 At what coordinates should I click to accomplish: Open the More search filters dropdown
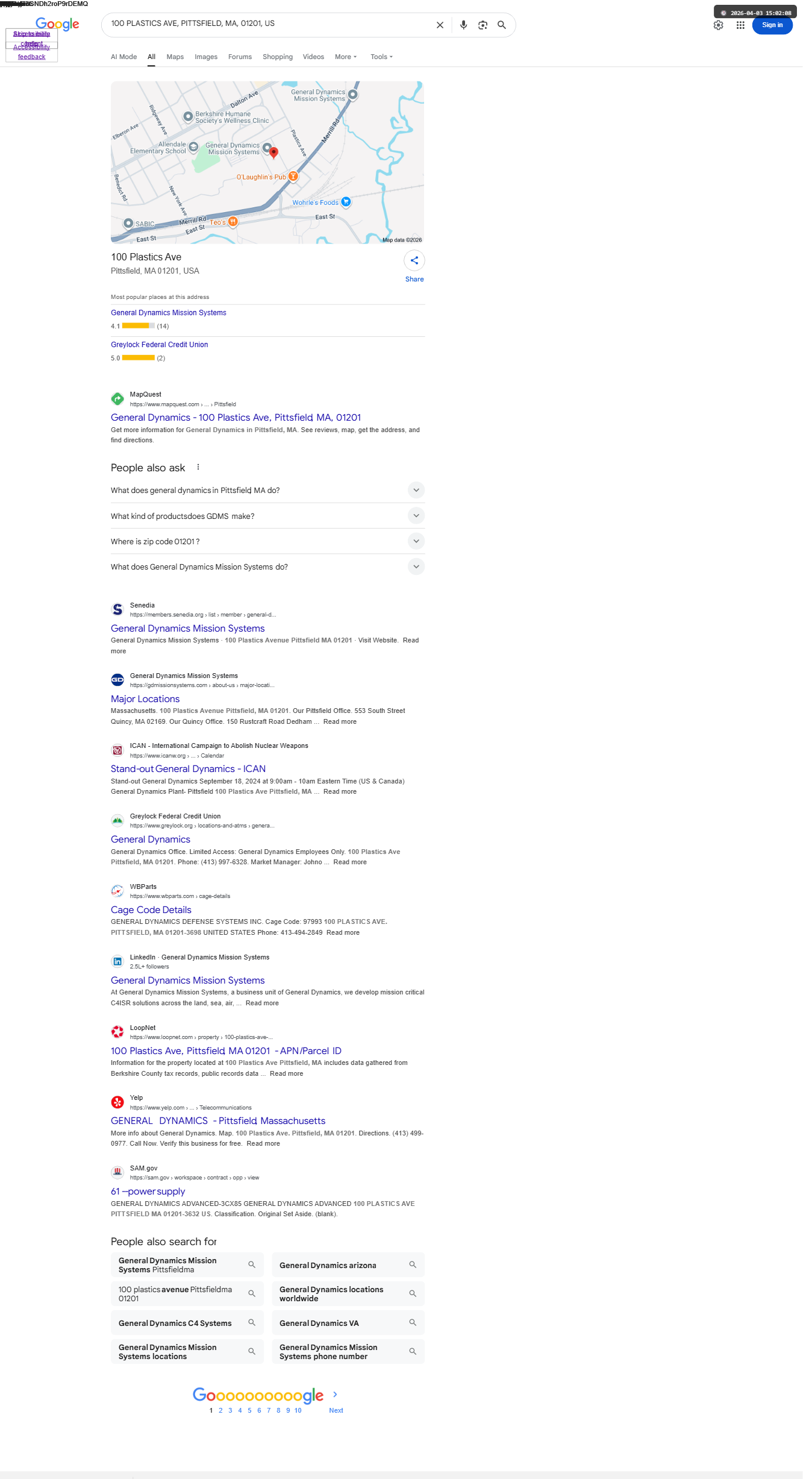[346, 57]
